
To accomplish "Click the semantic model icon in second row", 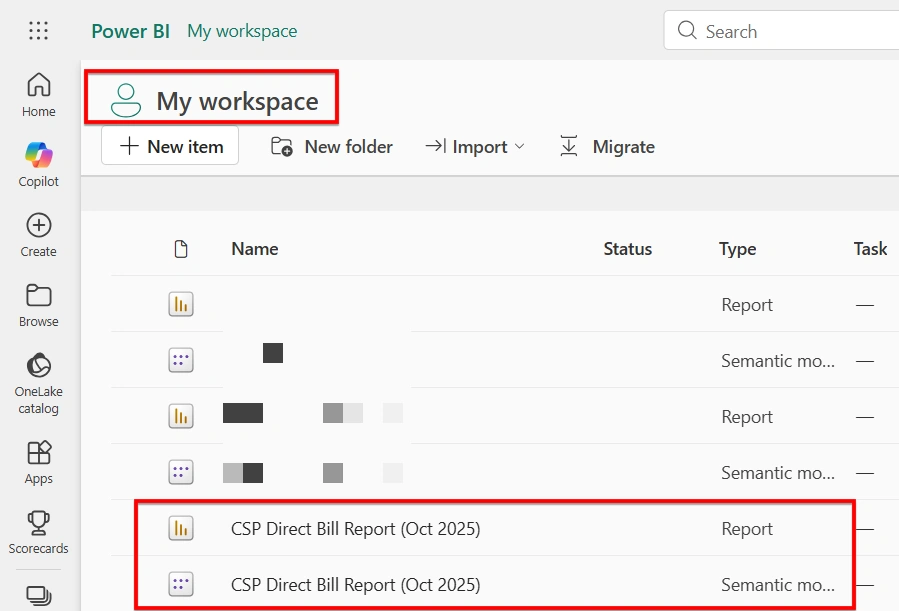I will pyautogui.click(x=181, y=361).
